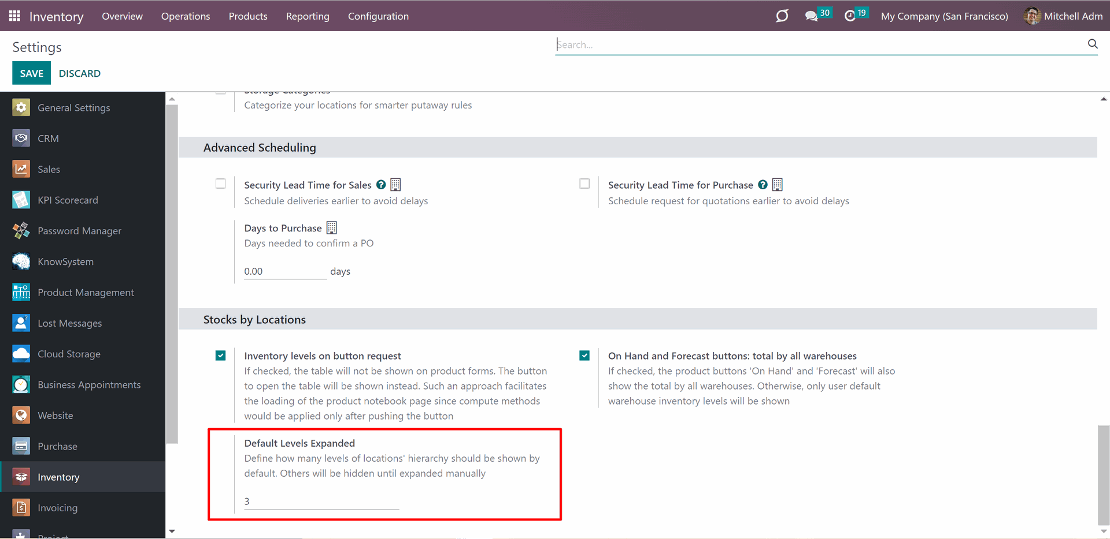Go to Website settings section label

[x=55, y=416]
